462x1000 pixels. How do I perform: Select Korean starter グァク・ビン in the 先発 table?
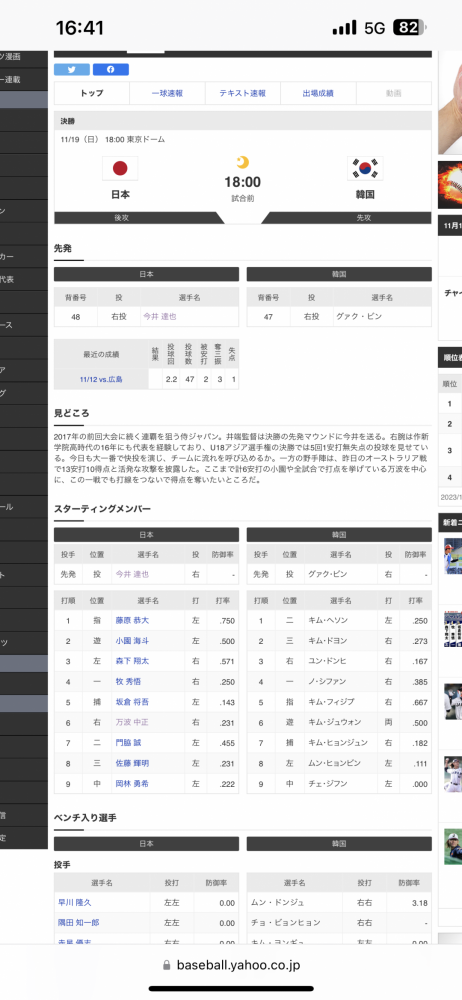361,316
